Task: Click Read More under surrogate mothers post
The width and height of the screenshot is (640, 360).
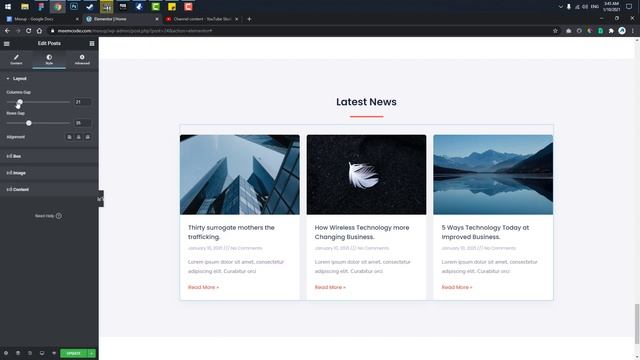Action: 203,287
